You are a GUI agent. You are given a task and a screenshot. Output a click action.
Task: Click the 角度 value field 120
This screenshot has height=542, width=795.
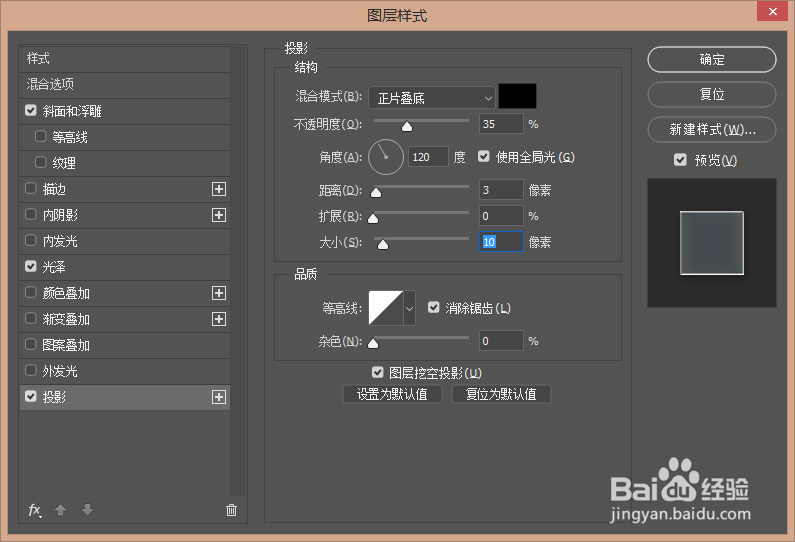click(x=428, y=157)
